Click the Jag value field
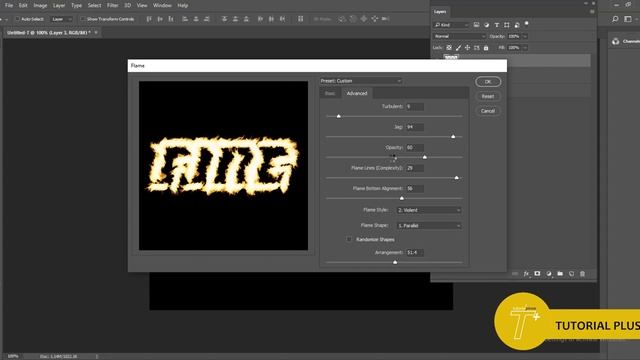Screen dimensions: 640x360 pos(415,127)
